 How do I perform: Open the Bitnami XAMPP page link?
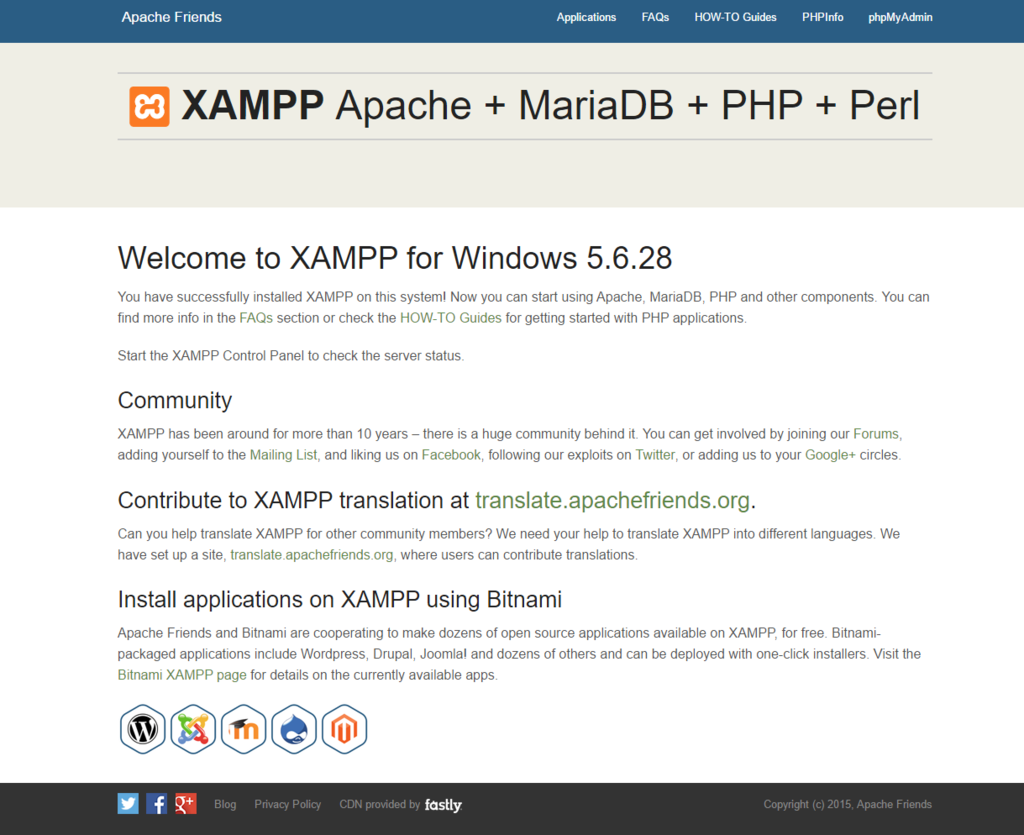click(x=182, y=675)
